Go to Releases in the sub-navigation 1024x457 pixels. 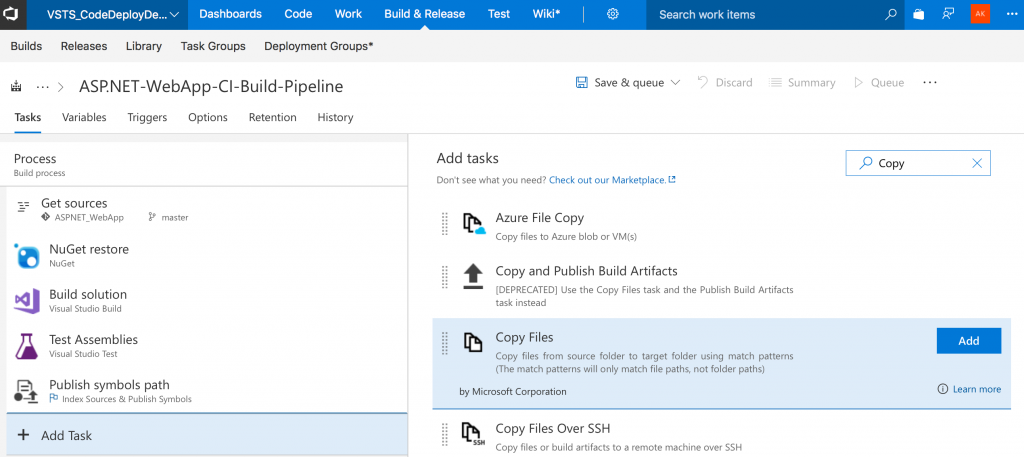[84, 46]
